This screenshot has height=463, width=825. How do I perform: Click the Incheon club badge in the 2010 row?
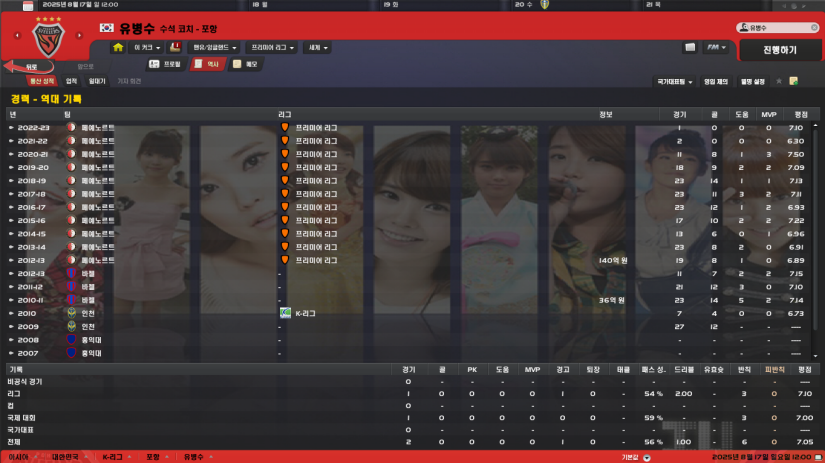click(x=72, y=313)
